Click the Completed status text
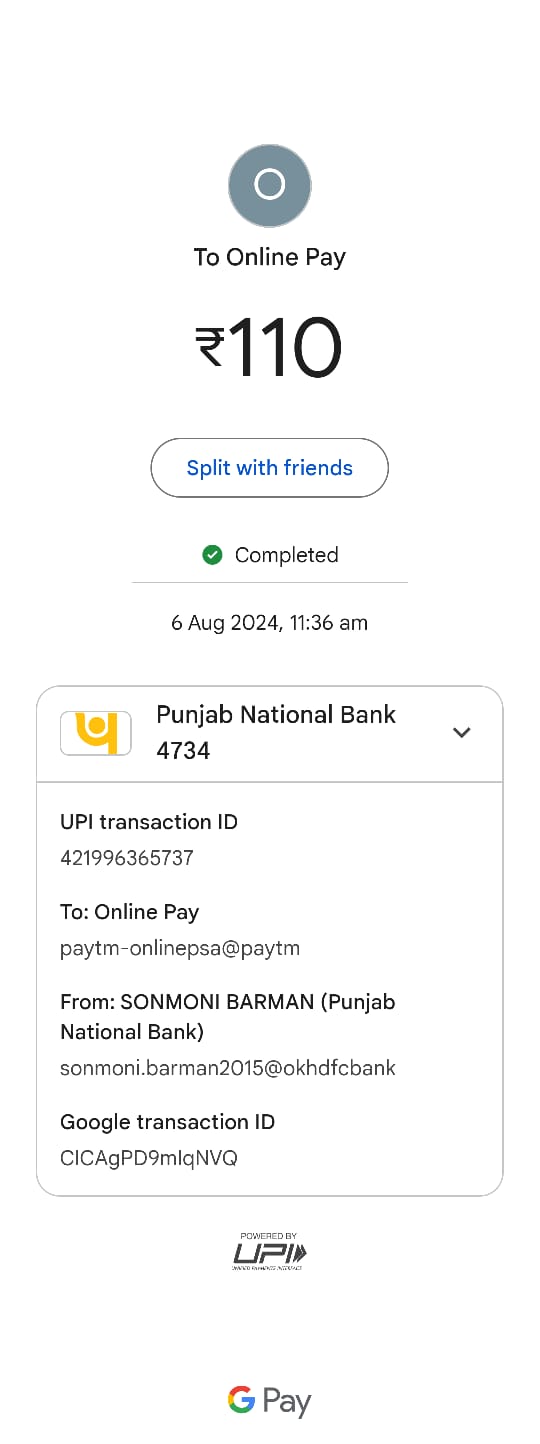Viewport: 540px width, 1444px height. coord(286,555)
